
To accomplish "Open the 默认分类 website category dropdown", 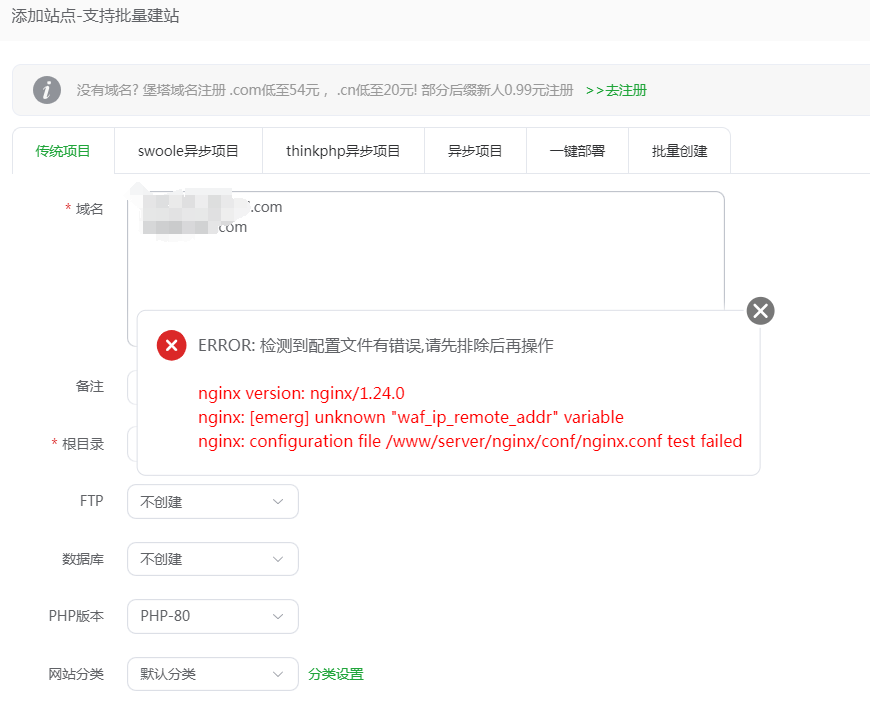I will (212, 674).
